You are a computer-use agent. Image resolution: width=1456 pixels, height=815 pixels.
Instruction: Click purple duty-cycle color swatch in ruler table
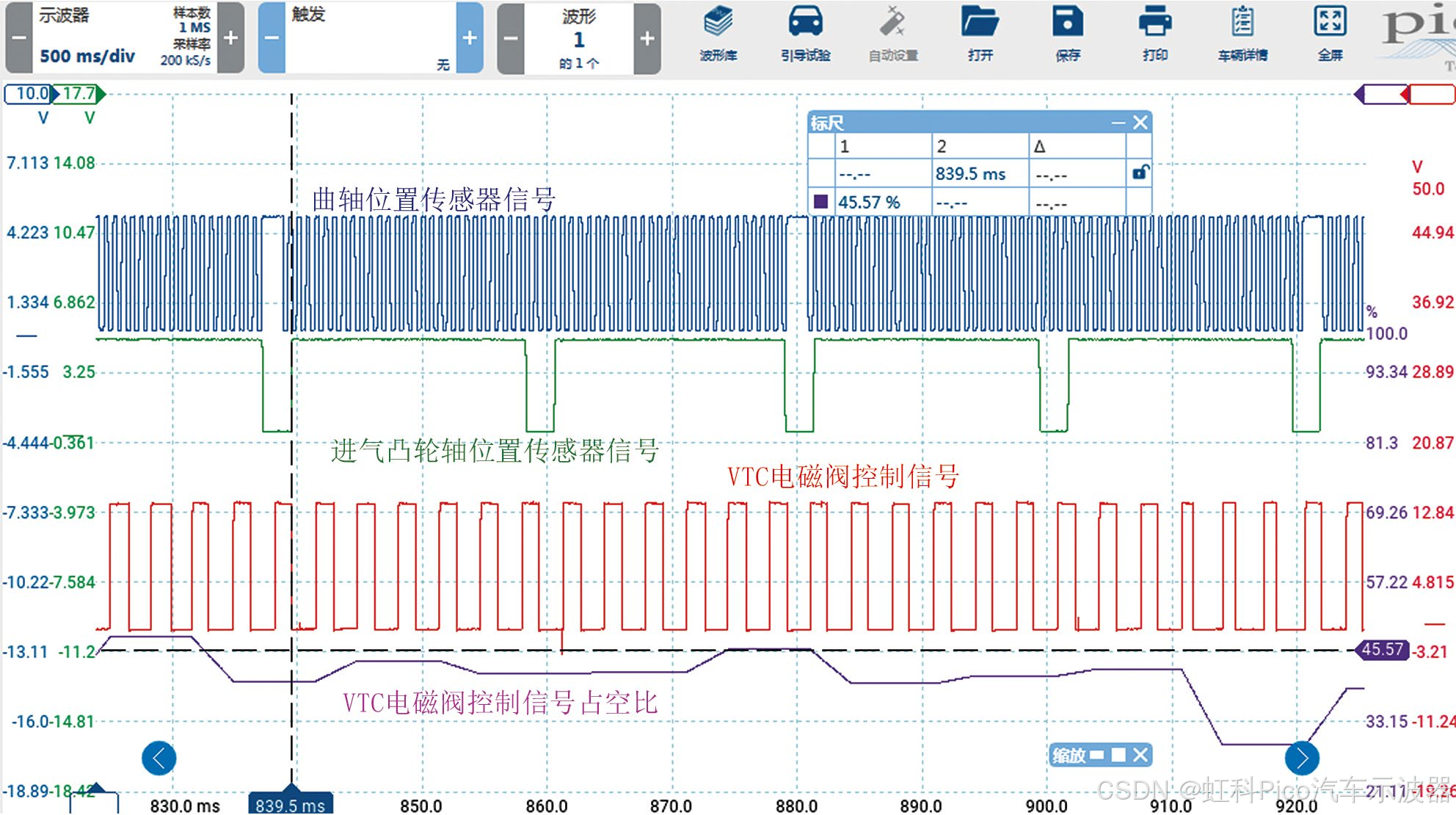click(x=821, y=202)
